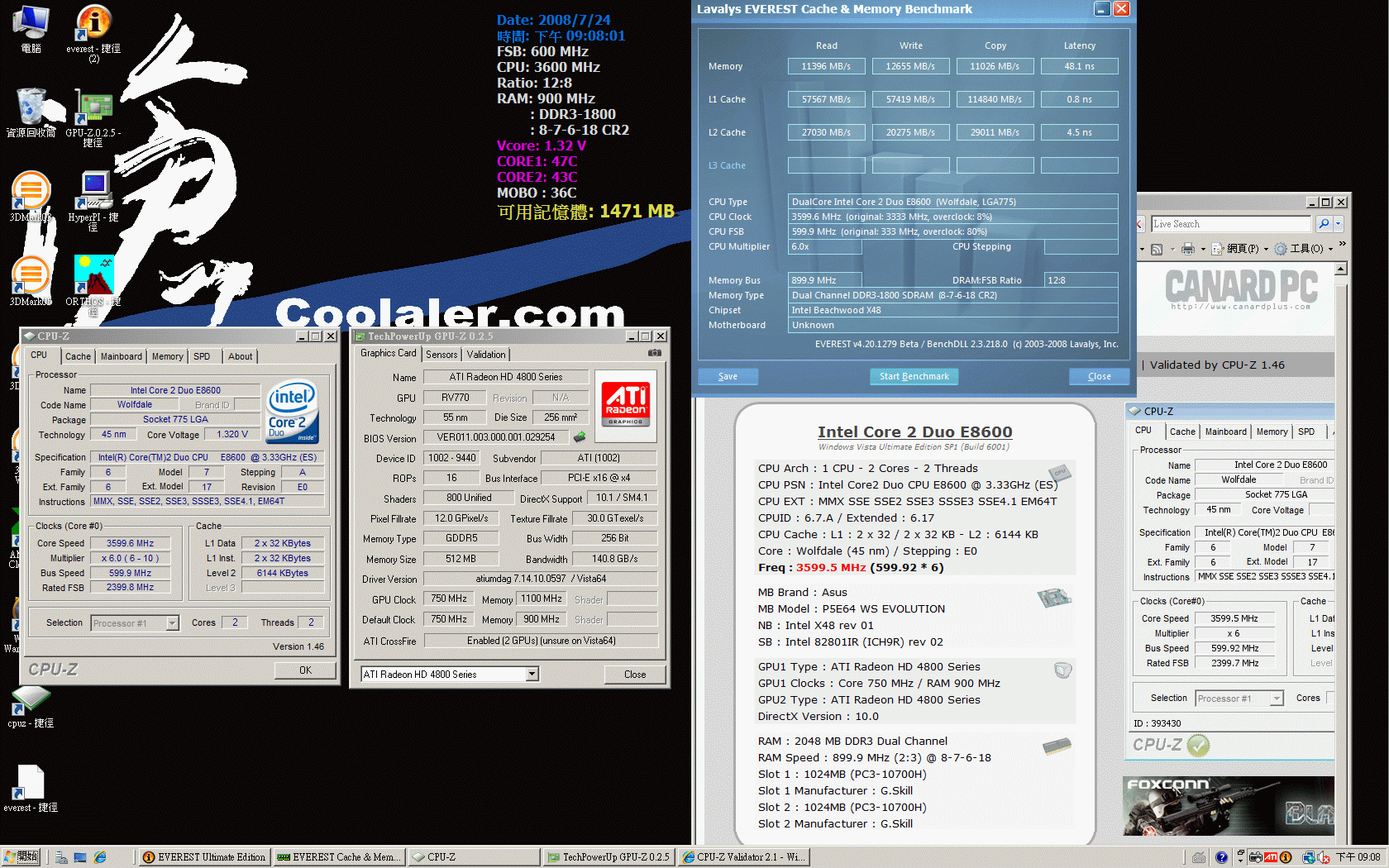Click the Foxconn advertisement banner
Image resolution: width=1389 pixels, height=868 pixels.
(1229, 806)
